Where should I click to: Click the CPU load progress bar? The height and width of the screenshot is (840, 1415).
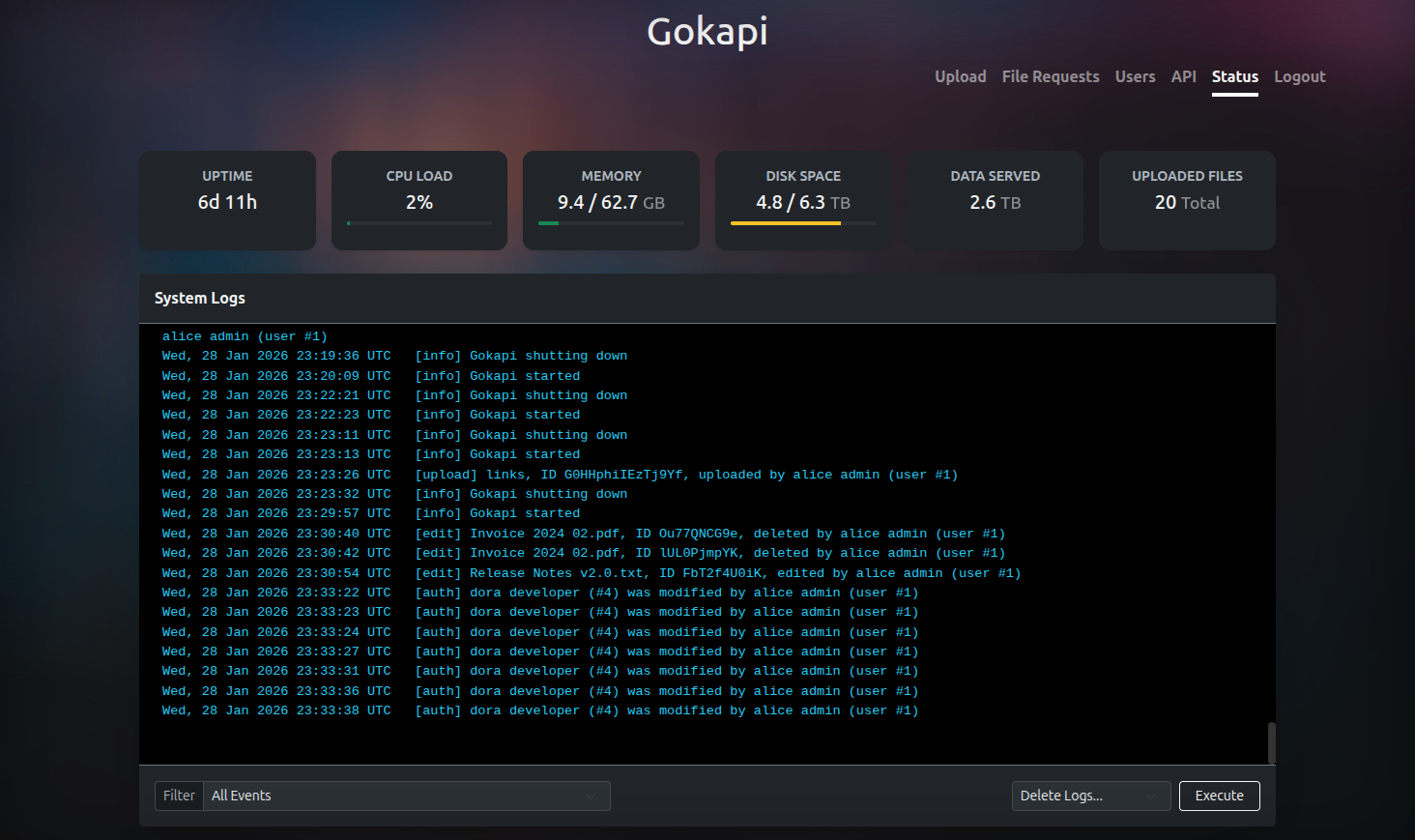tap(419, 223)
